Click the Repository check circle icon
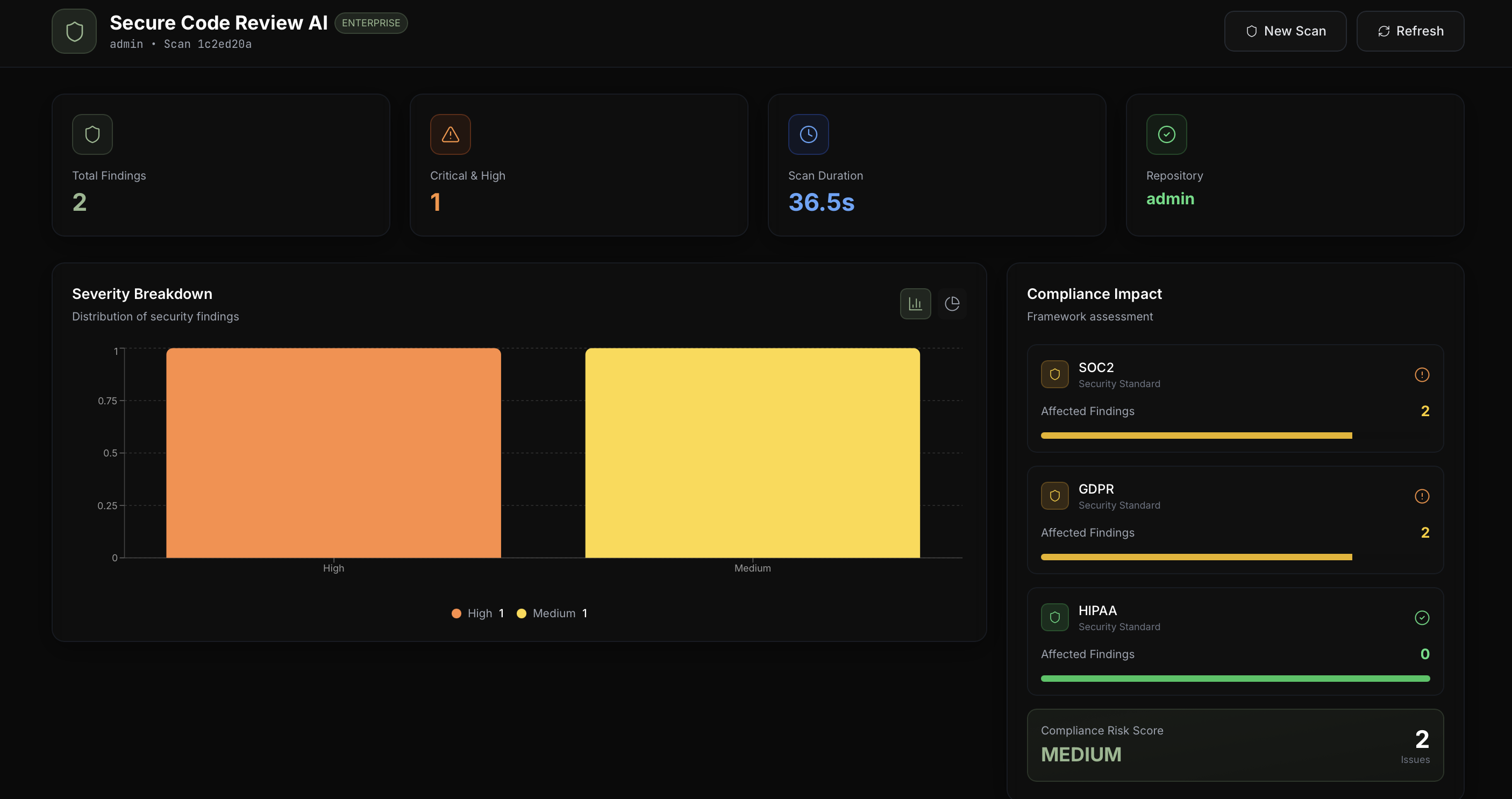 (1166, 134)
